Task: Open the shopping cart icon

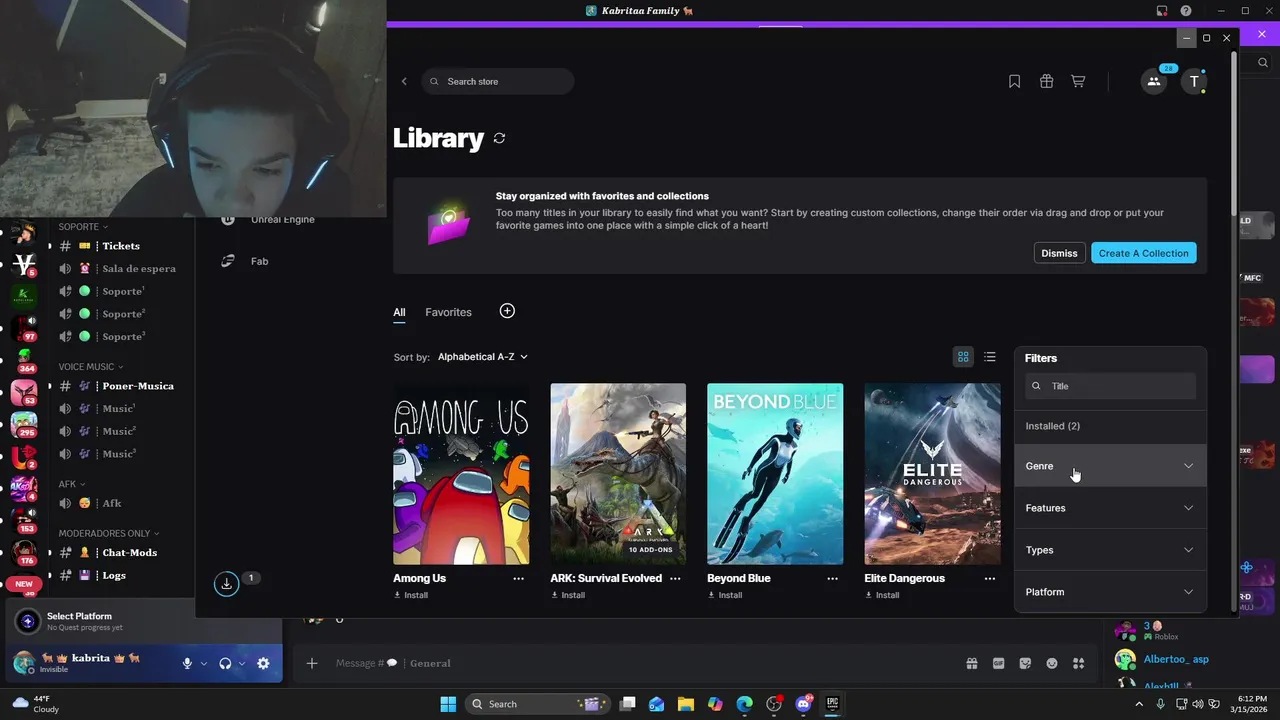Action: (x=1078, y=81)
